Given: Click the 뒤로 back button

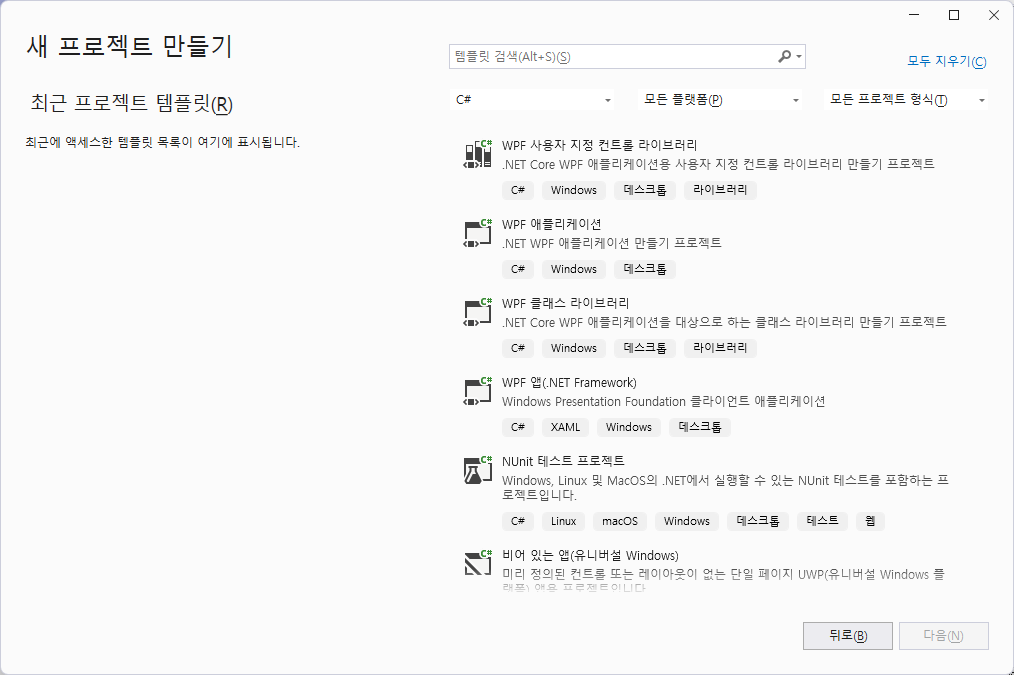Looking at the screenshot, I should 848,636.
